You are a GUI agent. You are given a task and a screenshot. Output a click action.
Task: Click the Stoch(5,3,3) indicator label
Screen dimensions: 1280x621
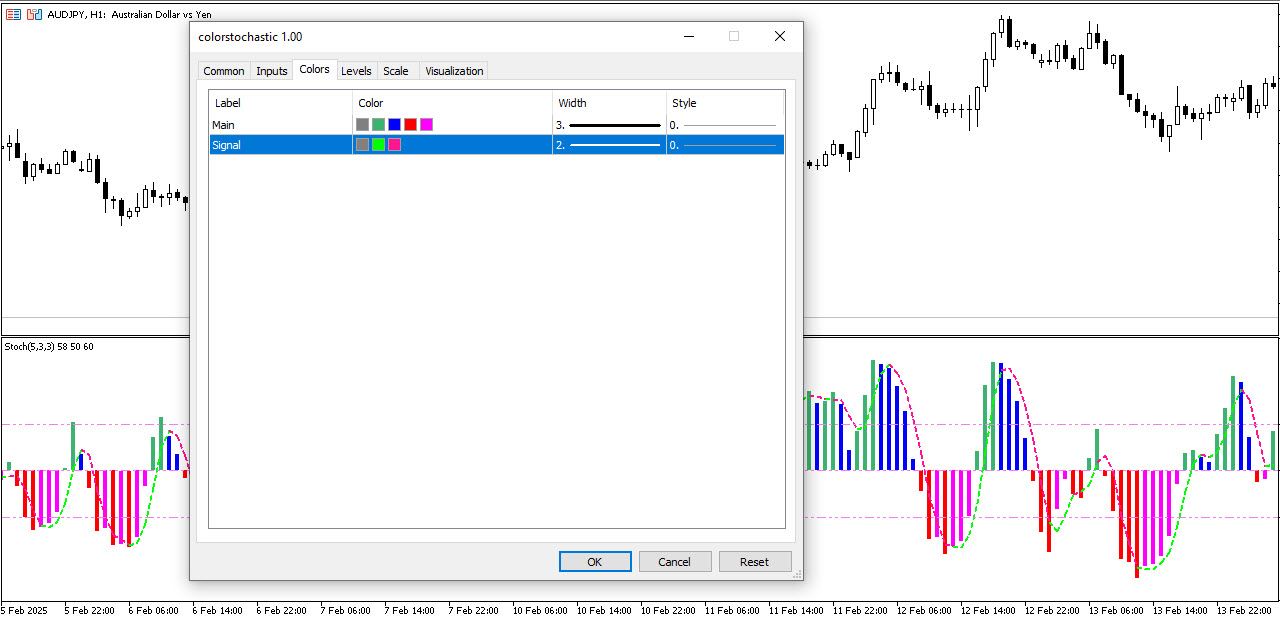click(49, 347)
